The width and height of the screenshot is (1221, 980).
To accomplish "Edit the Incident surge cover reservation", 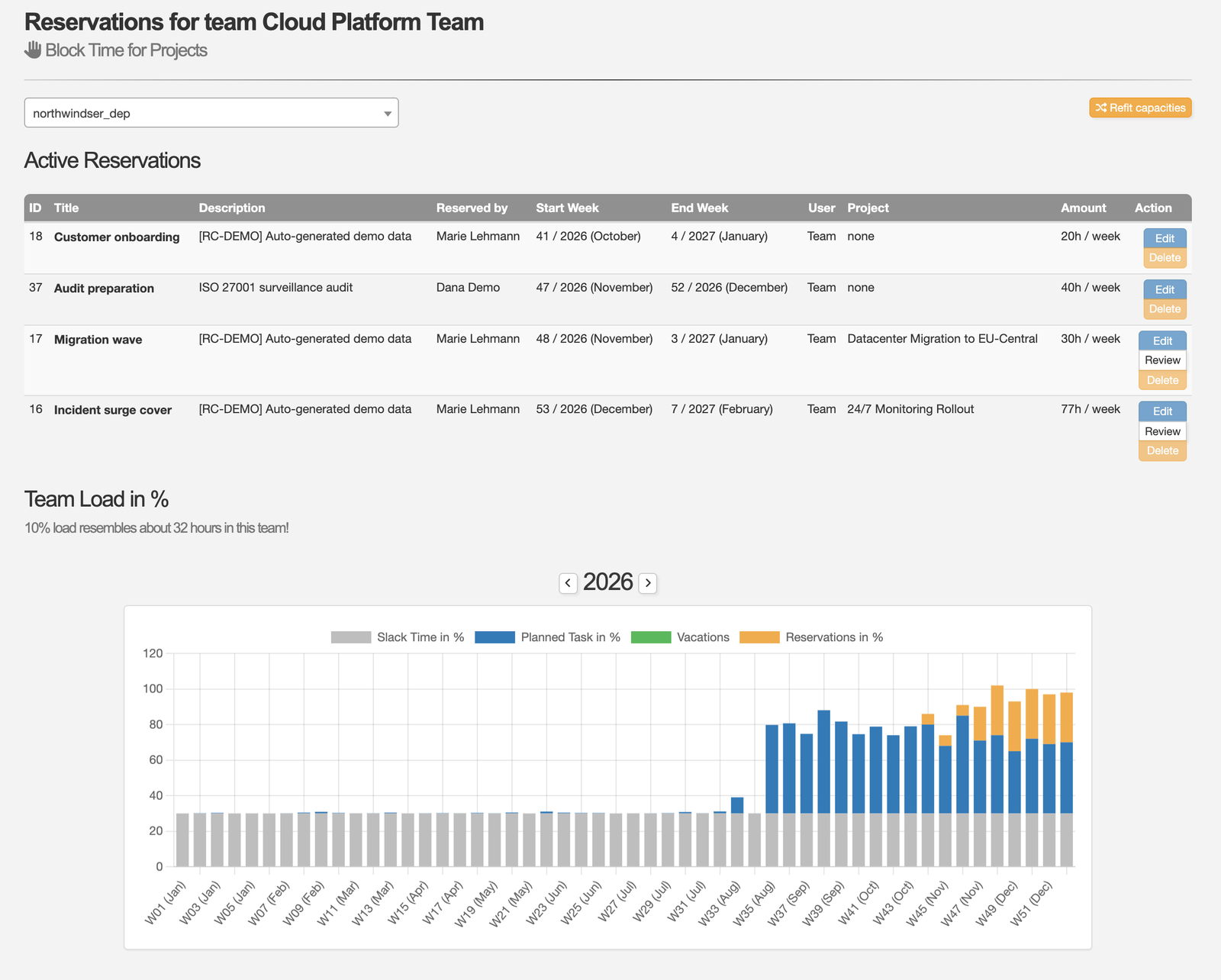I will click(1162, 411).
